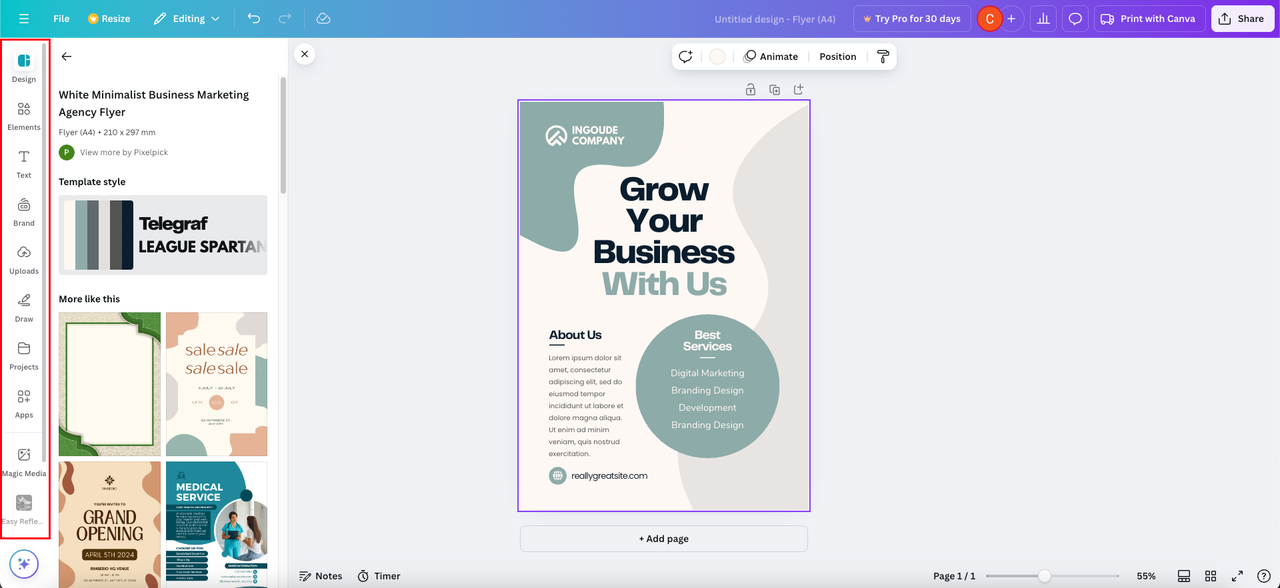Select the copy style paint roller icon

(x=883, y=57)
